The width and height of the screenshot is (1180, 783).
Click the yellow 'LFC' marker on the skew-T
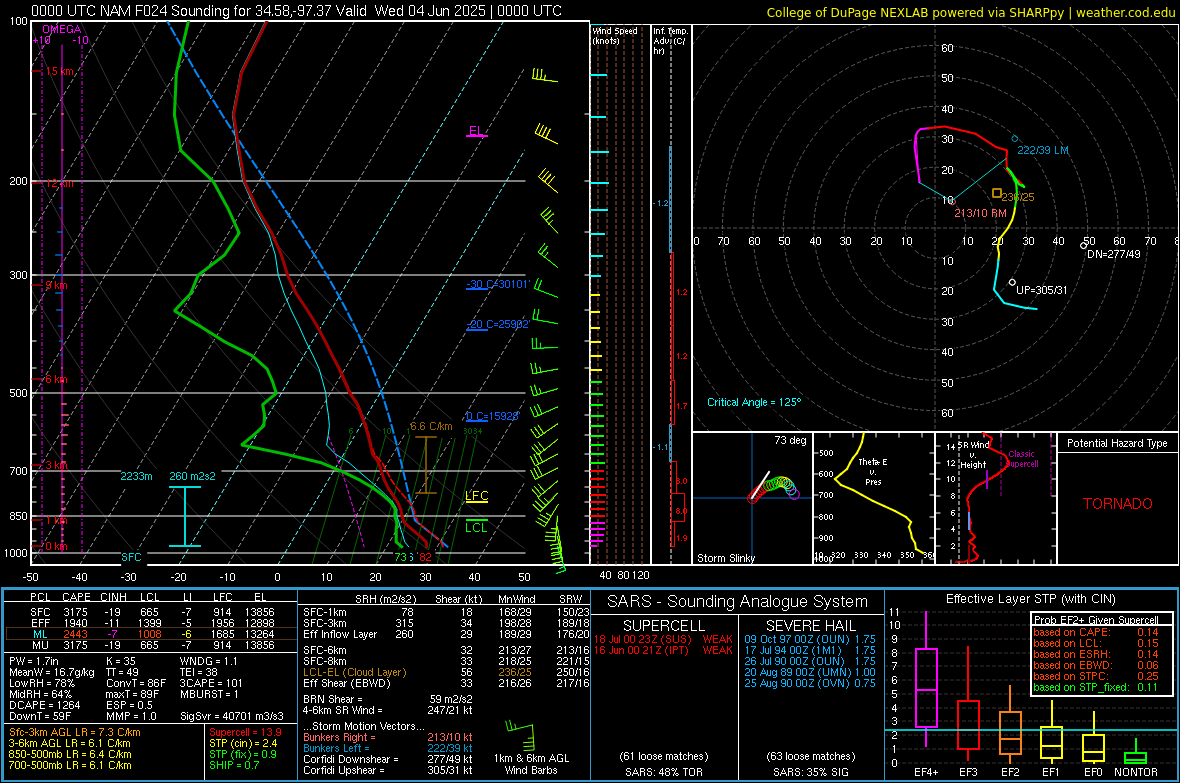click(x=476, y=495)
